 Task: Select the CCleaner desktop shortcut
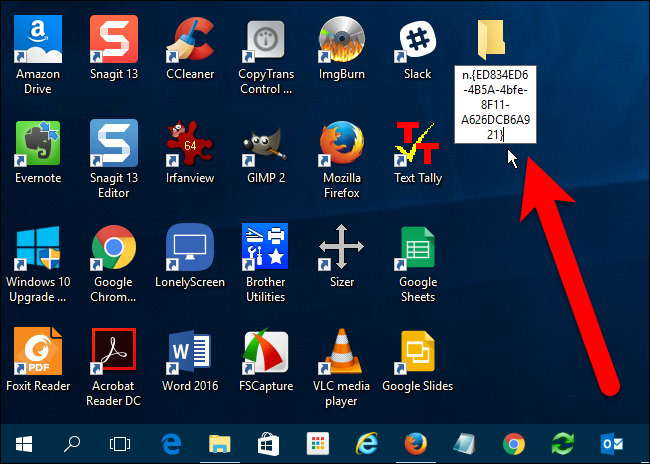click(x=189, y=40)
